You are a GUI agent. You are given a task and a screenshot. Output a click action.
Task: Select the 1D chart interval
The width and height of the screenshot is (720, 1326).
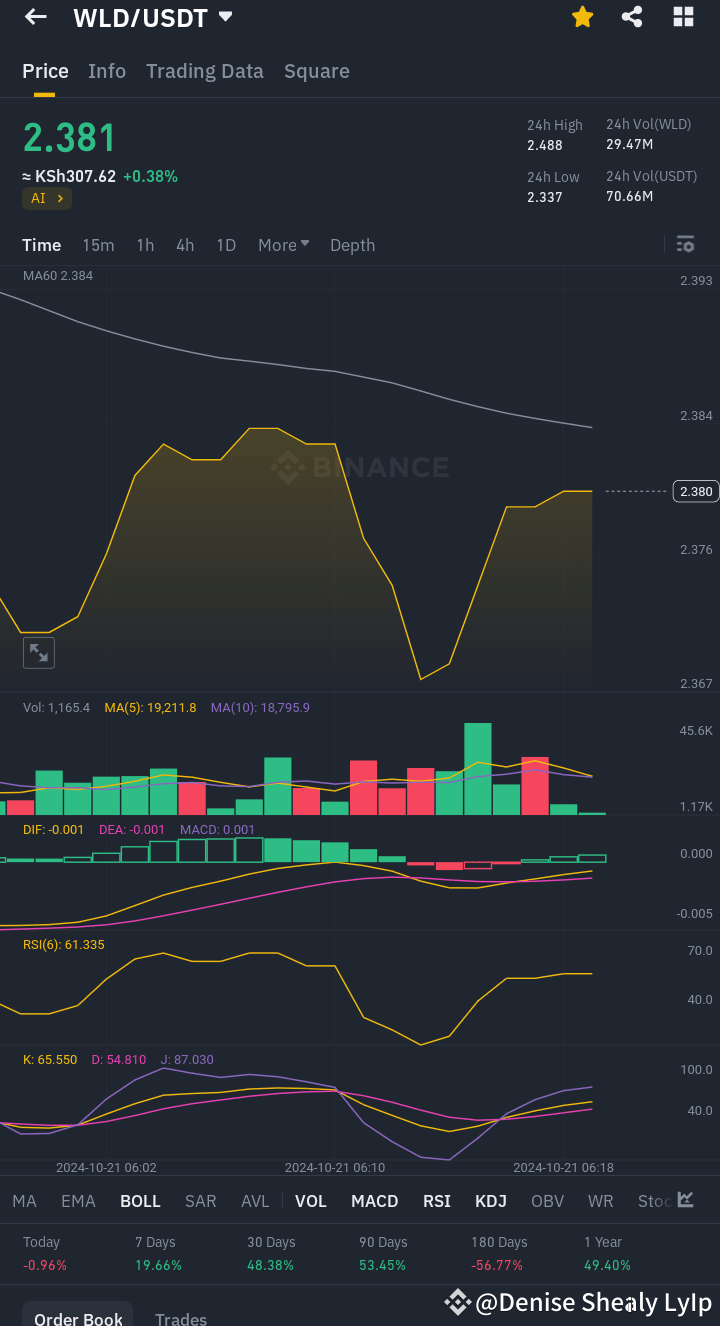226,245
